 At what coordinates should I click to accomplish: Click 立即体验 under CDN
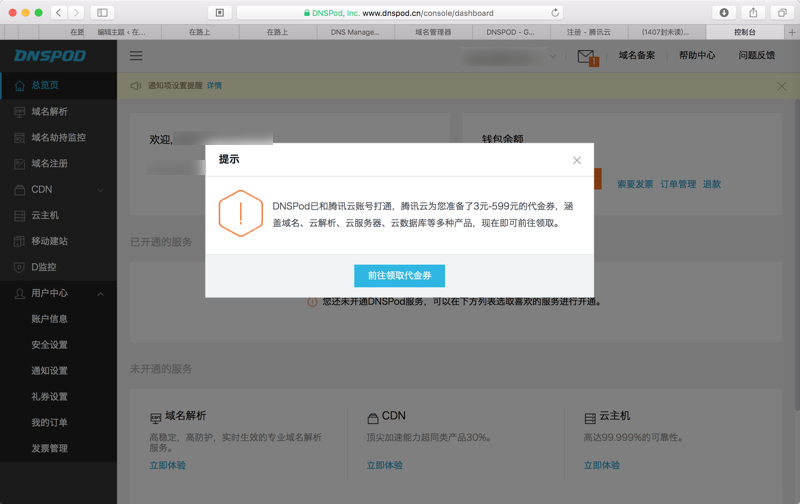[x=385, y=465]
